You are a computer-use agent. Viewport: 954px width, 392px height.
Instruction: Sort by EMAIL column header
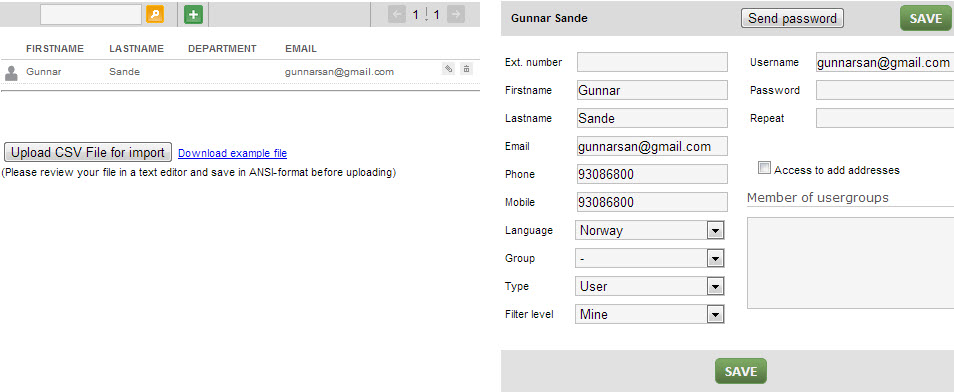[301, 49]
